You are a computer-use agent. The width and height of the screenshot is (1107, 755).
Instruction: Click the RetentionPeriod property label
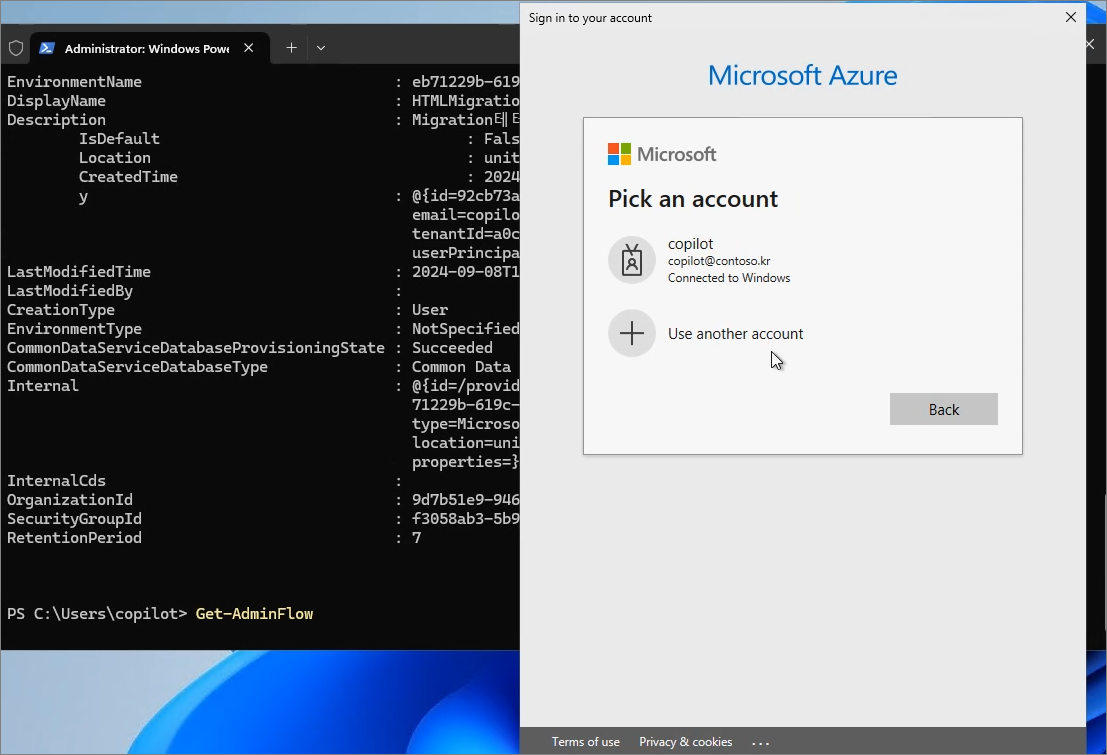[x=74, y=538]
